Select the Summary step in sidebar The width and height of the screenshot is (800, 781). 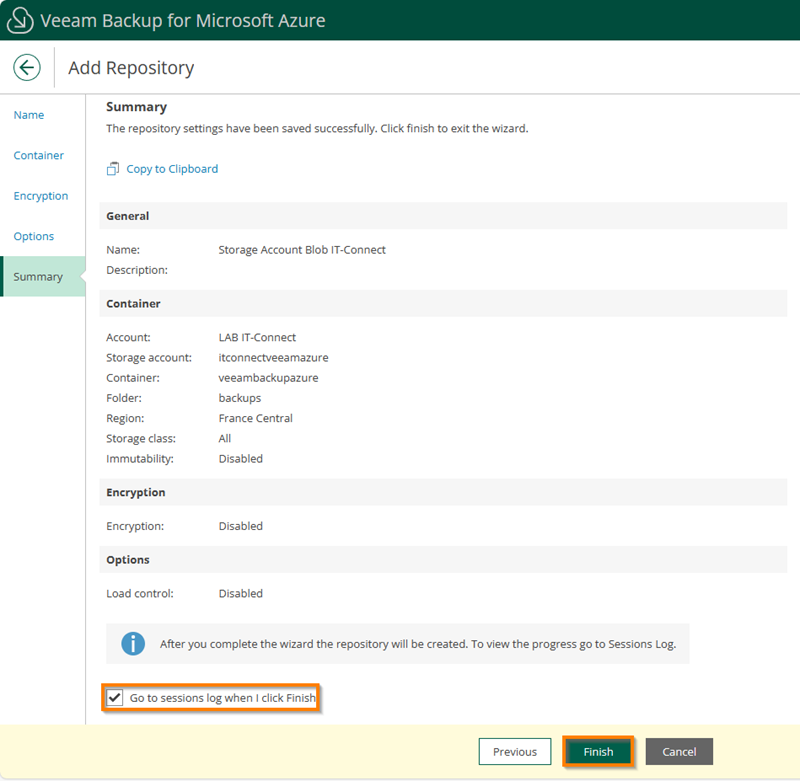click(38, 277)
